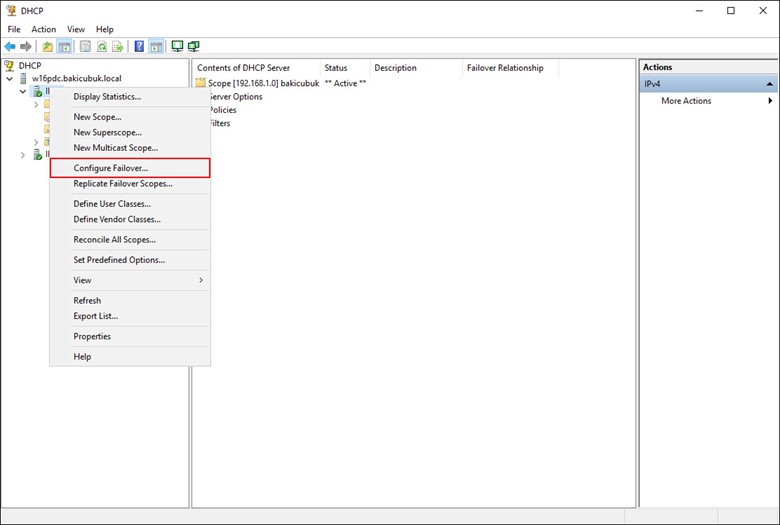The width and height of the screenshot is (780, 525).
Task: Open Help via the blue question-mark icon
Action: [x=139, y=47]
